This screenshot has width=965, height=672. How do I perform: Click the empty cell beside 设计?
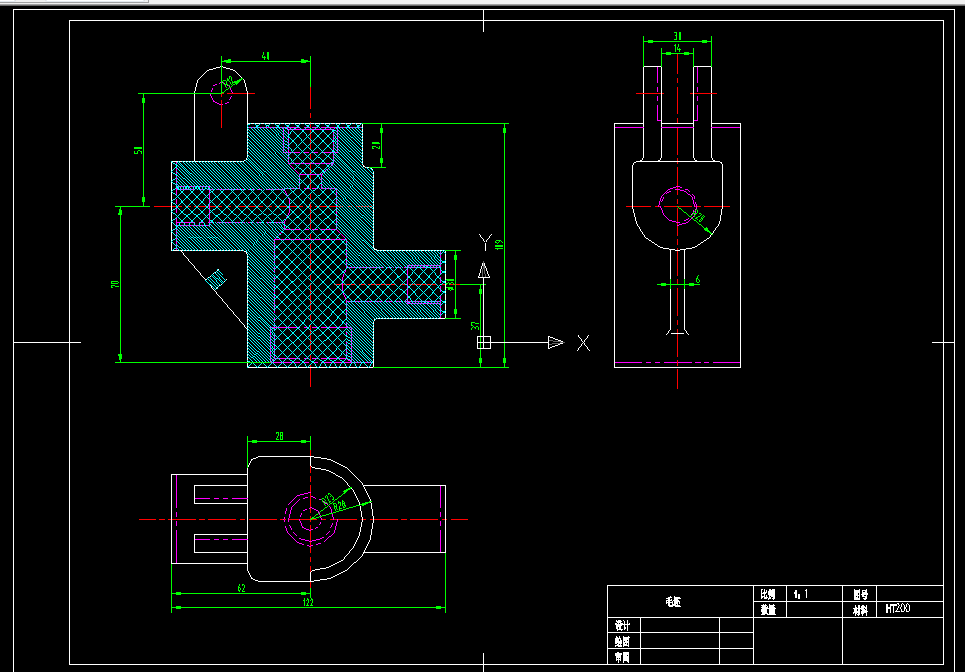(680, 625)
